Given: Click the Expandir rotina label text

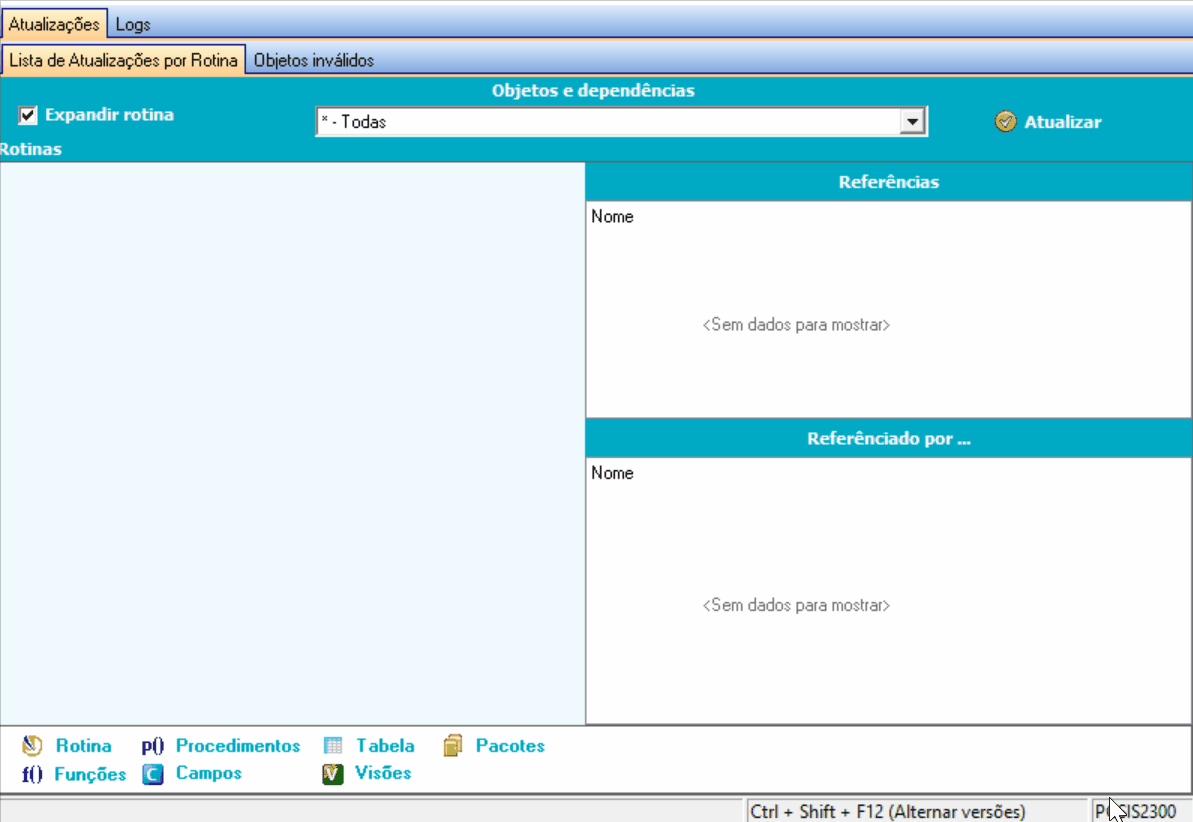Looking at the screenshot, I should (109, 115).
